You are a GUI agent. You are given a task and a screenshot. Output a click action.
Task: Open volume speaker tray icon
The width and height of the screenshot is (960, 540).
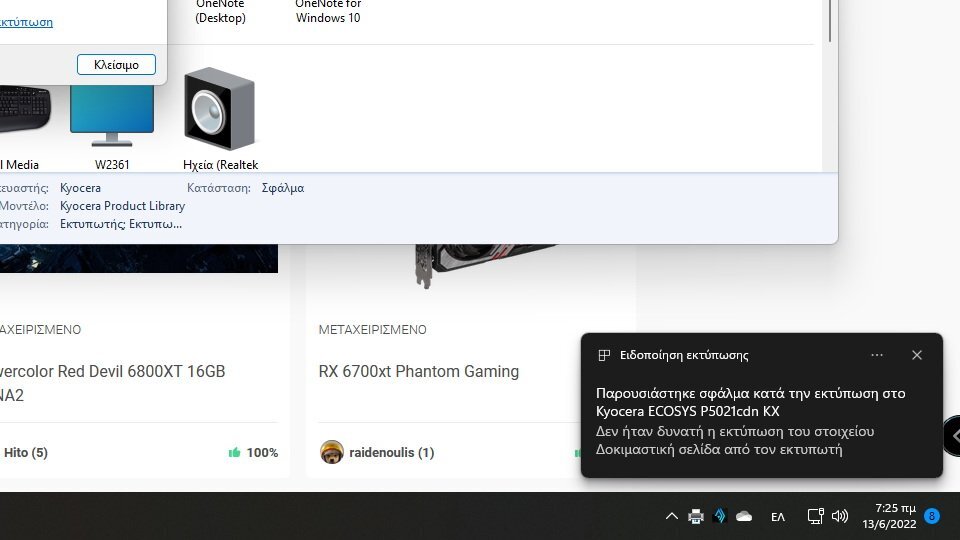click(840, 516)
